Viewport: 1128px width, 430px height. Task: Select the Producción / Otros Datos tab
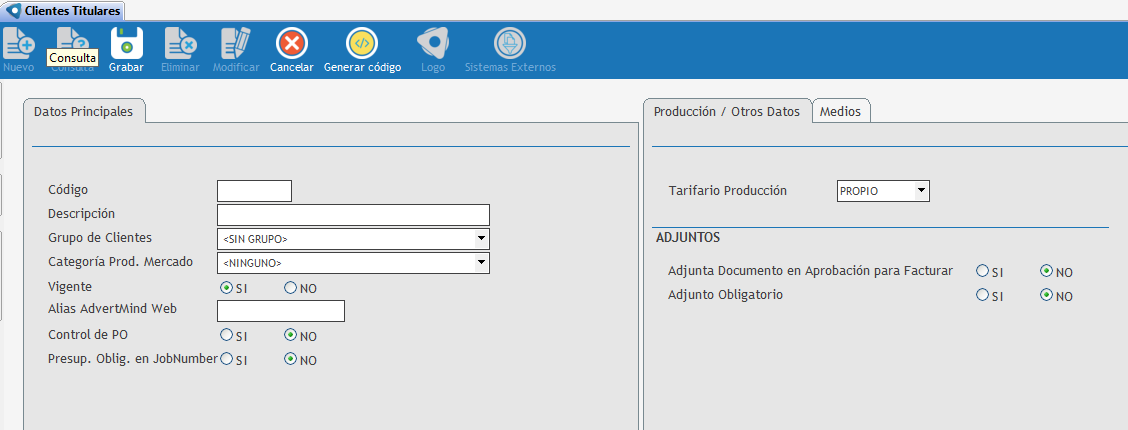726,112
